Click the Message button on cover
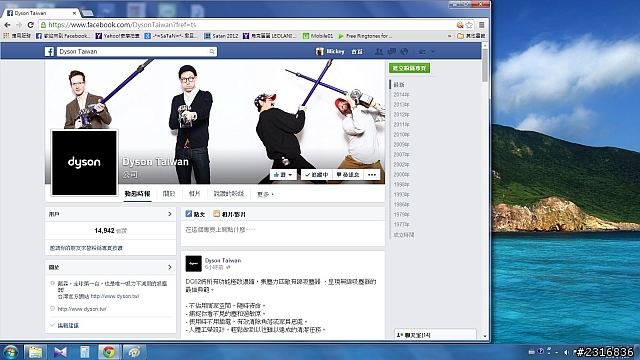 (348, 175)
